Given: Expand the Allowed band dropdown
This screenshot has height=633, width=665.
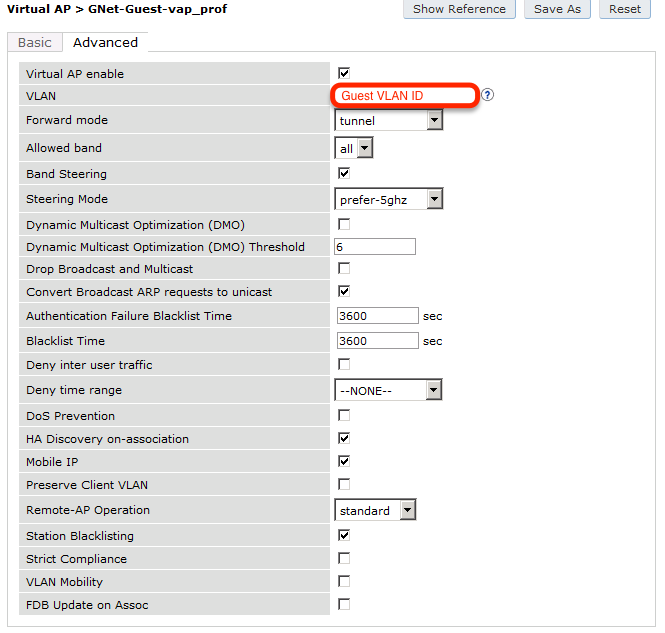Looking at the screenshot, I should tap(353, 148).
